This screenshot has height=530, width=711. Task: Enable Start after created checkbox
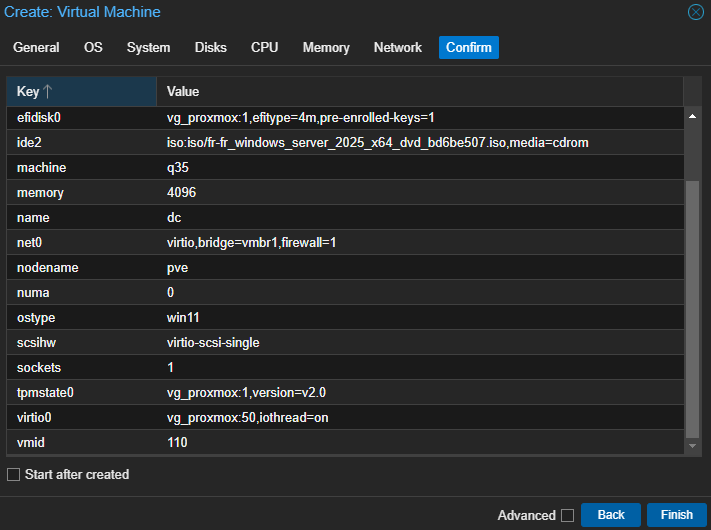tap(14, 475)
